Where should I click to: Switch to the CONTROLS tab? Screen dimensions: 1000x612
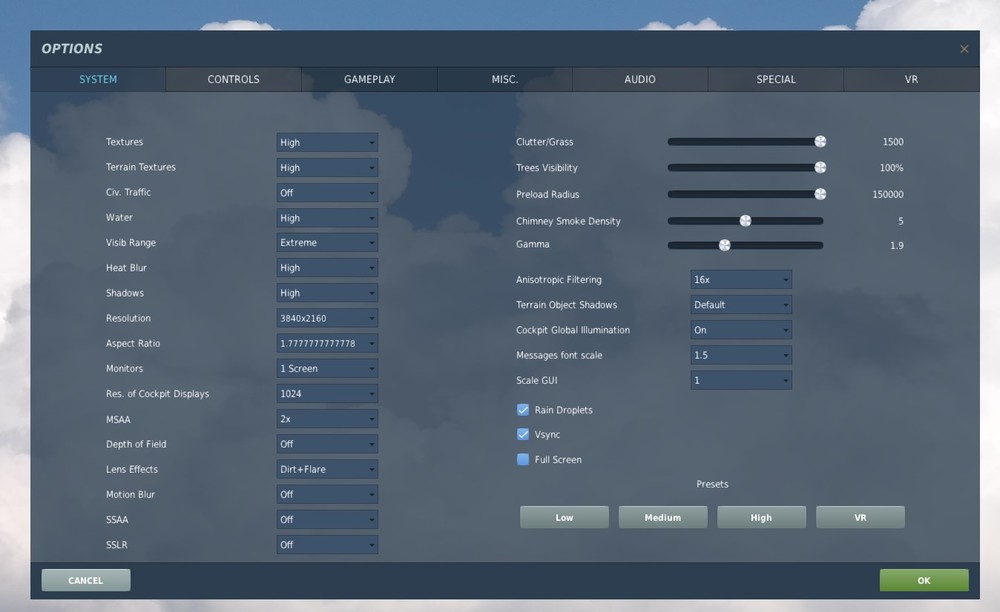click(x=233, y=79)
